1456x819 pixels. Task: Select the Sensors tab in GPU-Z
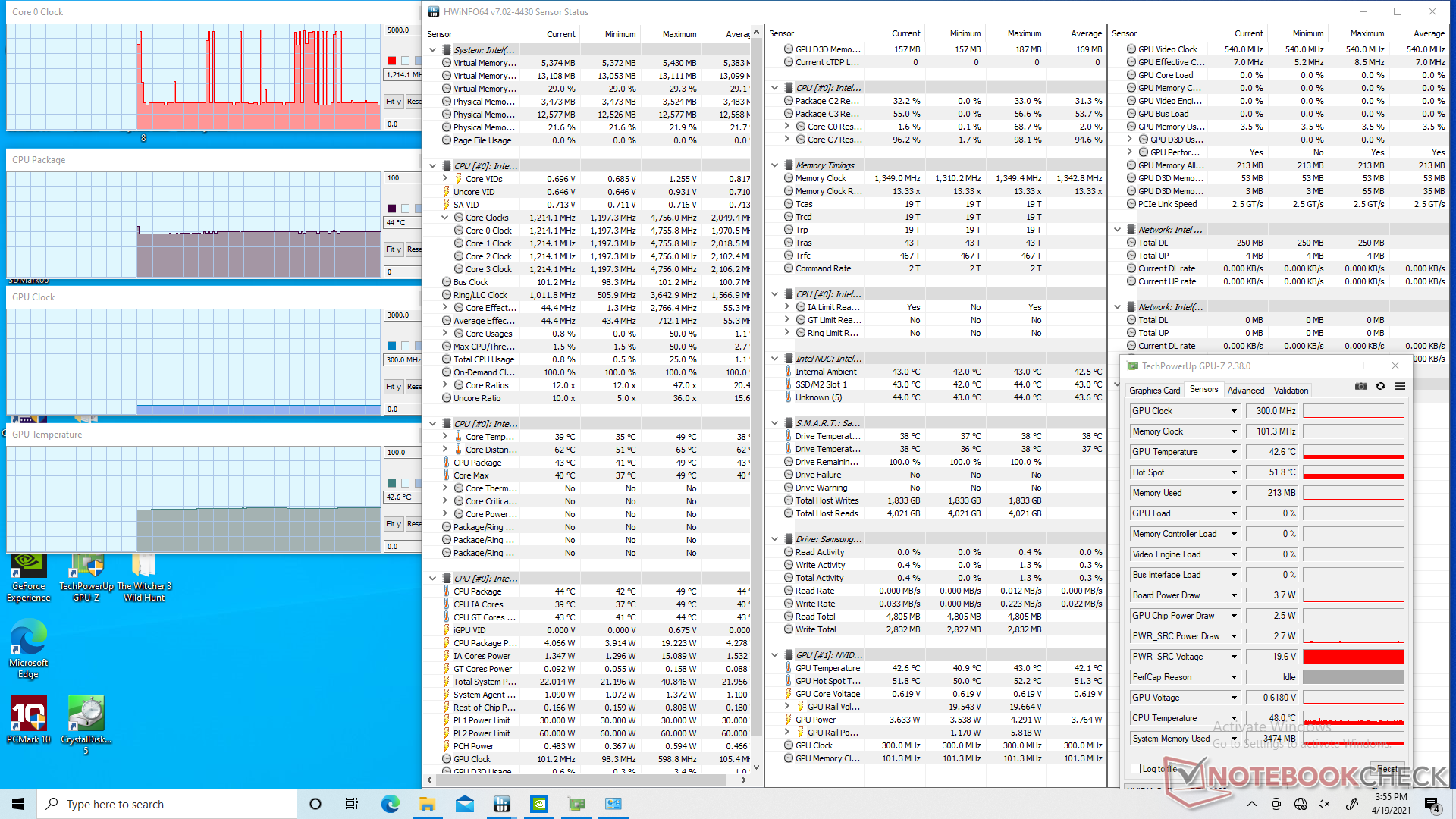pos(1203,390)
